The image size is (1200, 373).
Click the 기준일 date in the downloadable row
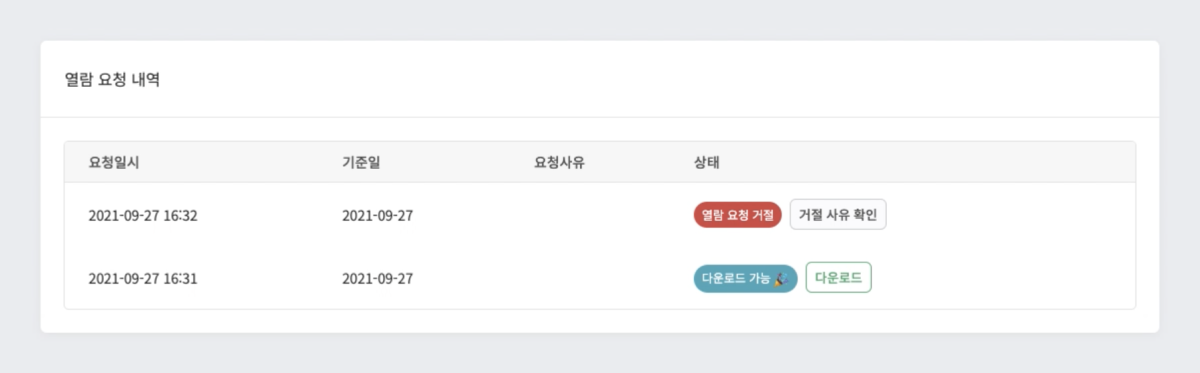[378, 279]
